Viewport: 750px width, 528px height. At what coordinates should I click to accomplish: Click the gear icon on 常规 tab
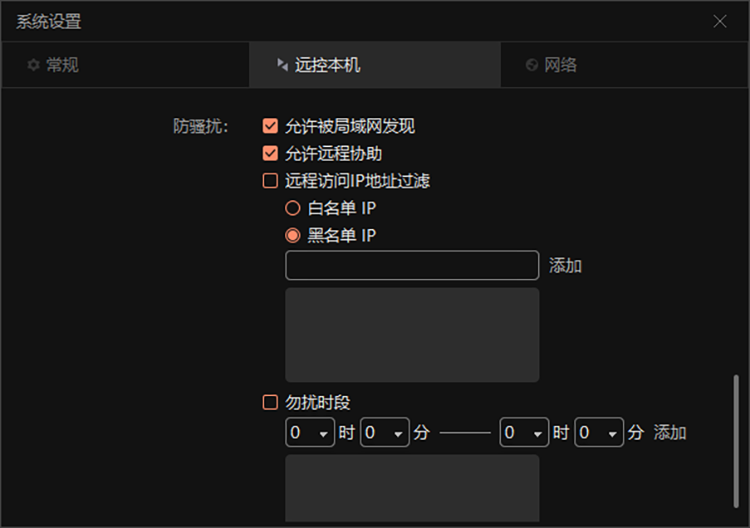click(x=33, y=65)
